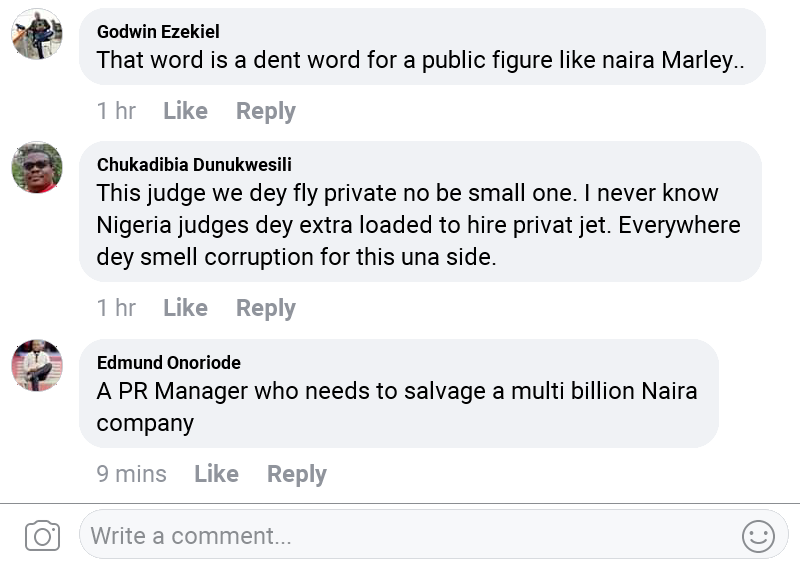Open Edmund Onoriode's name link
The width and height of the screenshot is (800, 565).
point(168,362)
